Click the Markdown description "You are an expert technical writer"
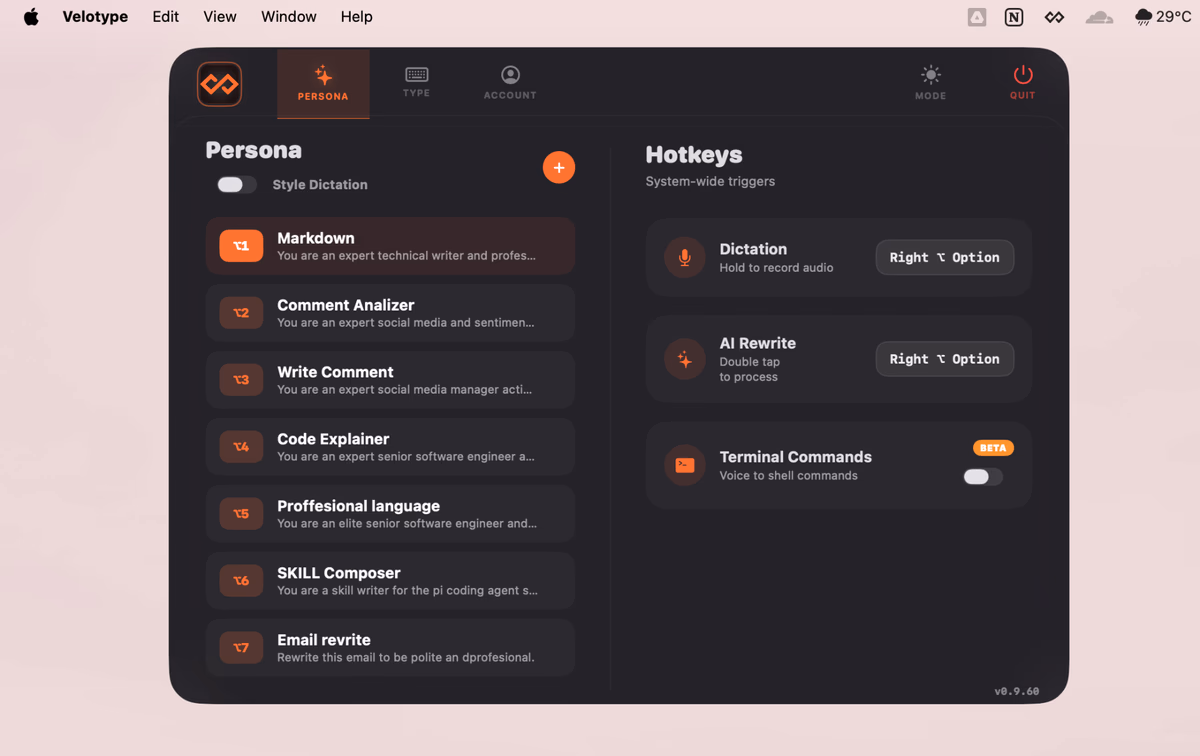 (406, 256)
